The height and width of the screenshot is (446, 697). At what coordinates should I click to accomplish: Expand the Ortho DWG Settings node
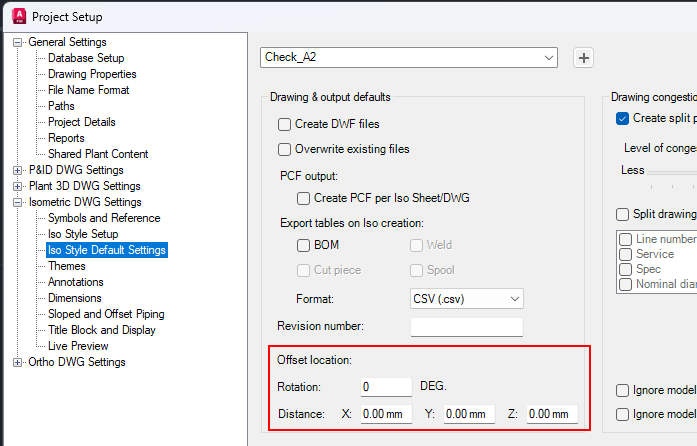17,362
